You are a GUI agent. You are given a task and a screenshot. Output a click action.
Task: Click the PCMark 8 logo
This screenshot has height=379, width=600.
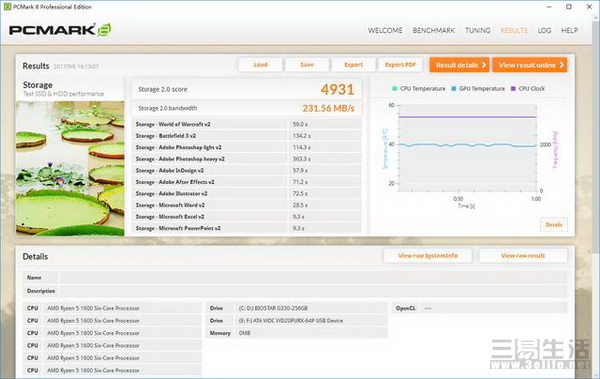pos(60,30)
